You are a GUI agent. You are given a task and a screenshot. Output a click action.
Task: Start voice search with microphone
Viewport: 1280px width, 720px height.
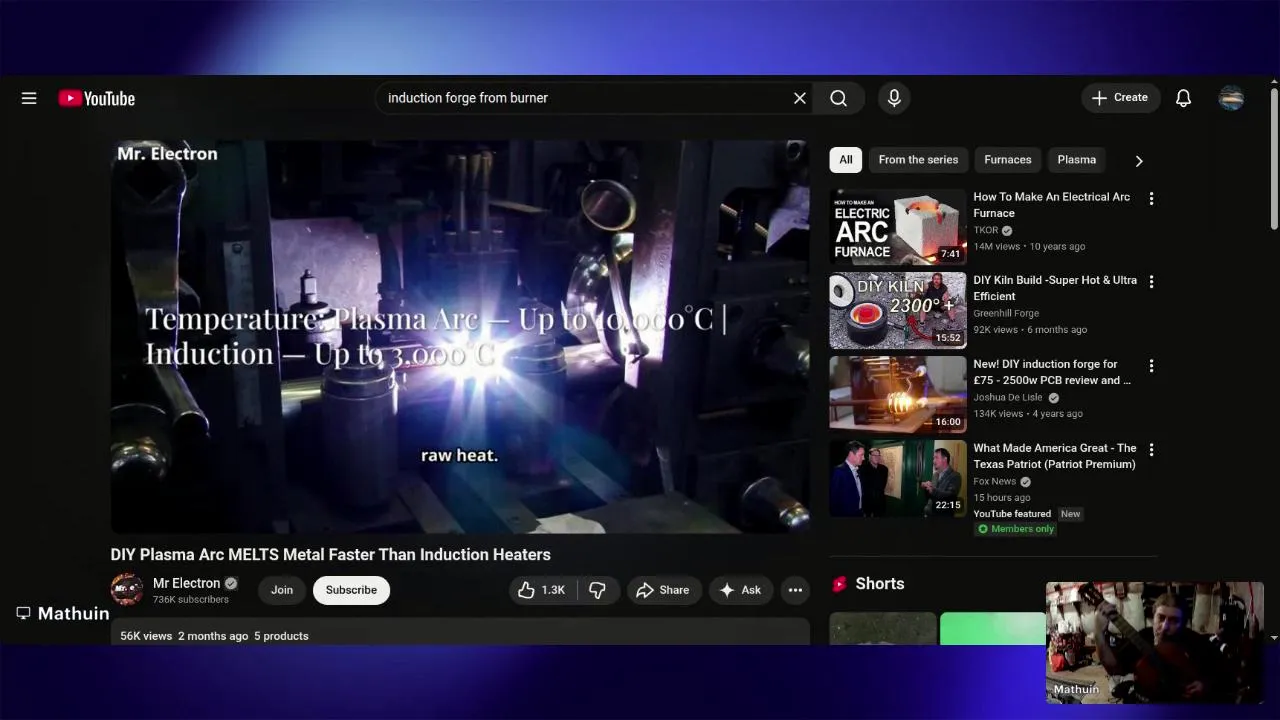pyautogui.click(x=894, y=98)
